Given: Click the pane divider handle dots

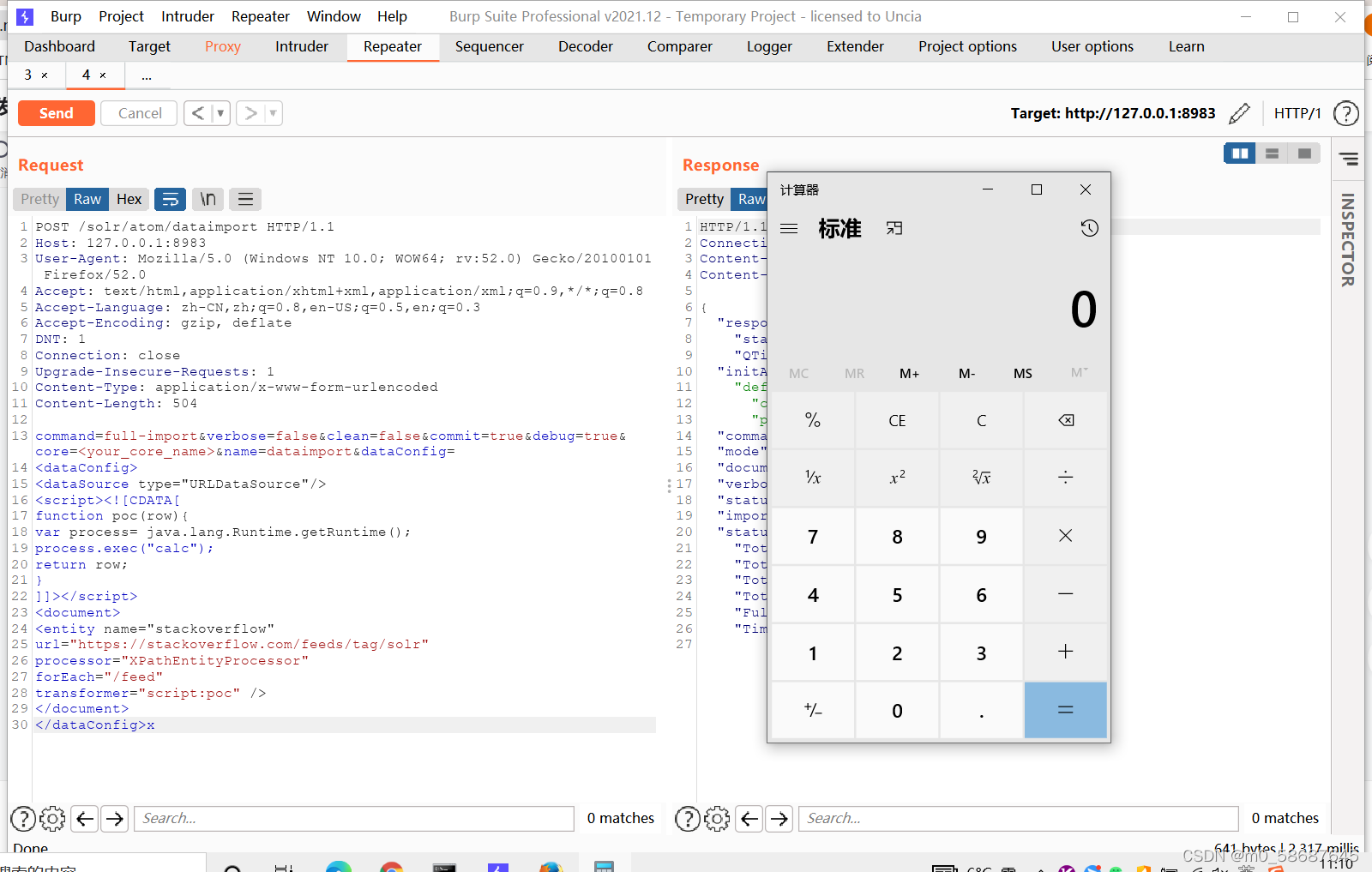Looking at the screenshot, I should click(669, 485).
